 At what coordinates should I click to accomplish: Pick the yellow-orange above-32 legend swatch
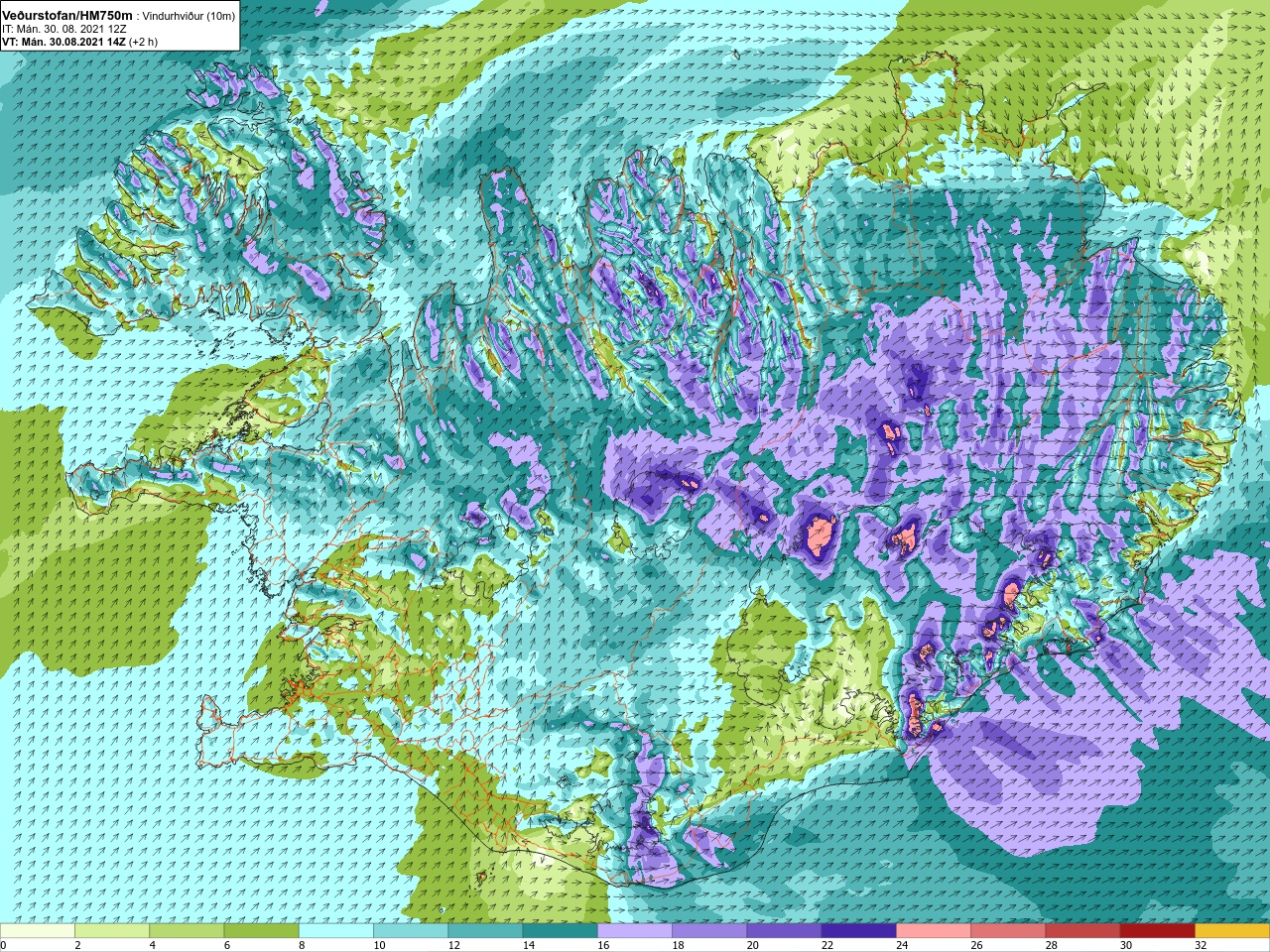point(1232,931)
